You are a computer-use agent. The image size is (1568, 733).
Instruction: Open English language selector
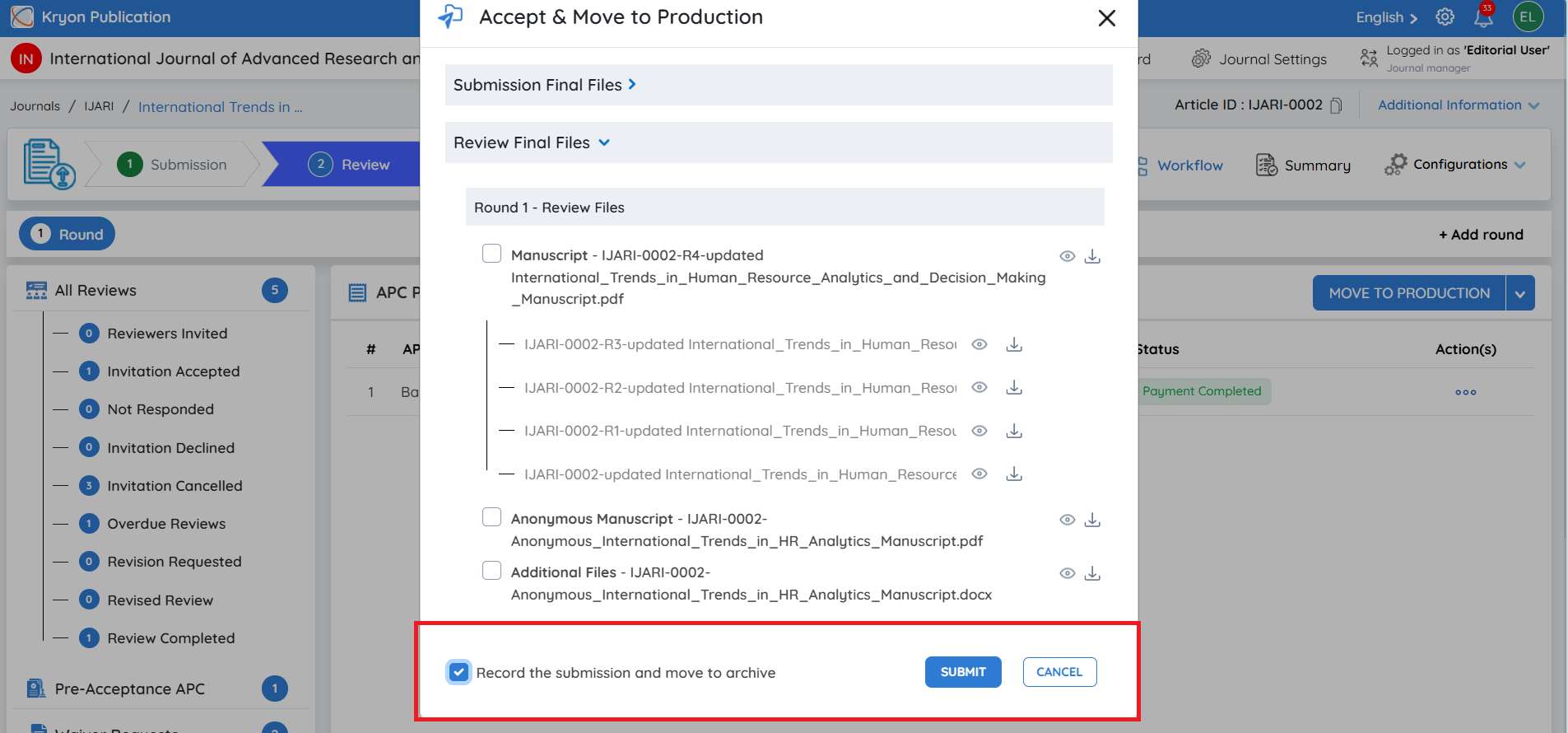pos(1387,17)
